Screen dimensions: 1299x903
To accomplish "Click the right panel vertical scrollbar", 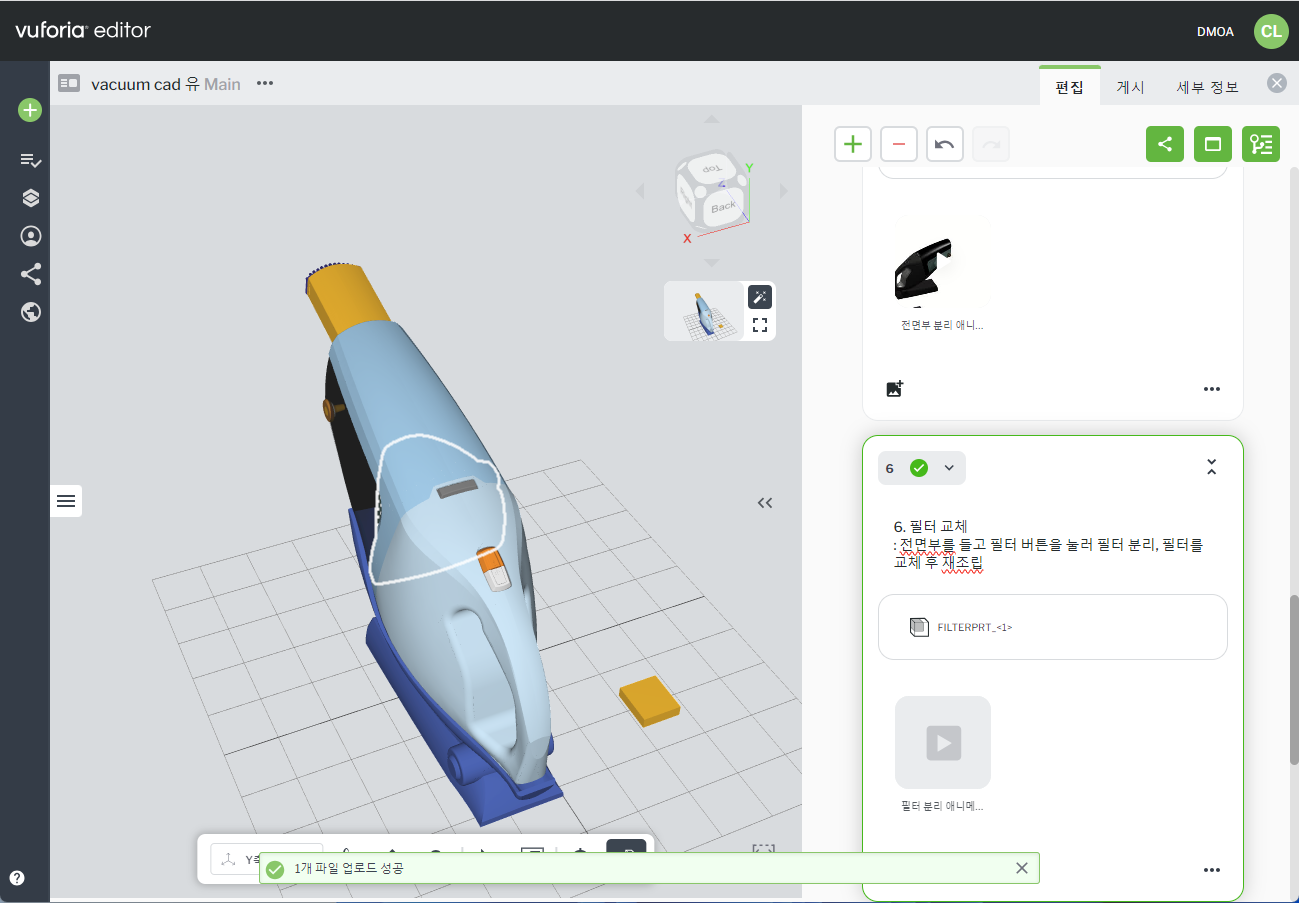I will (x=1294, y=680).
